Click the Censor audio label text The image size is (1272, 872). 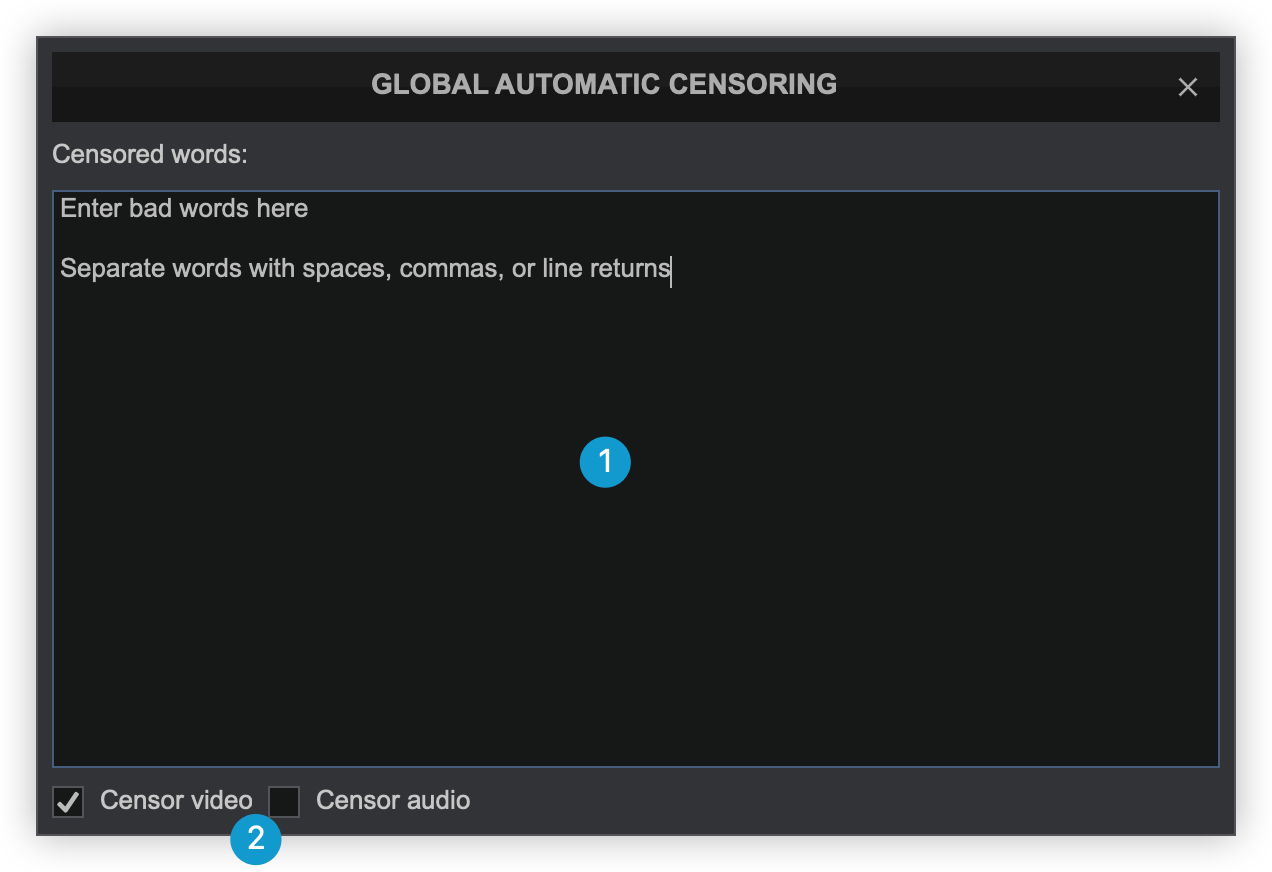tap(392, 801)
